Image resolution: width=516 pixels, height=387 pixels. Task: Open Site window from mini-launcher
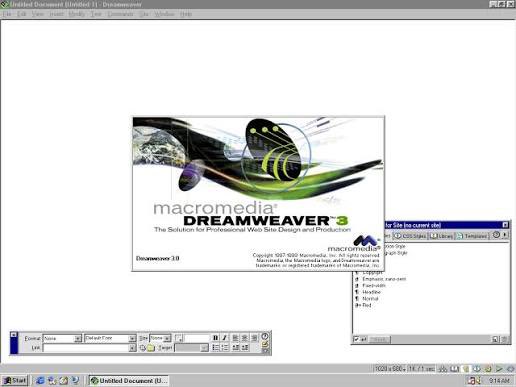coord(443,369)
